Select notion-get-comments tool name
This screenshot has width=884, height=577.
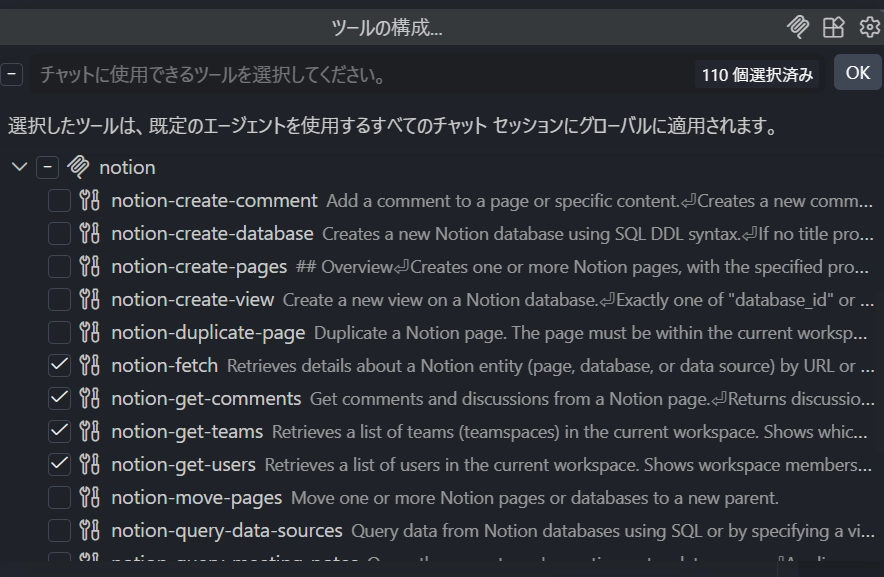[206, 399]
